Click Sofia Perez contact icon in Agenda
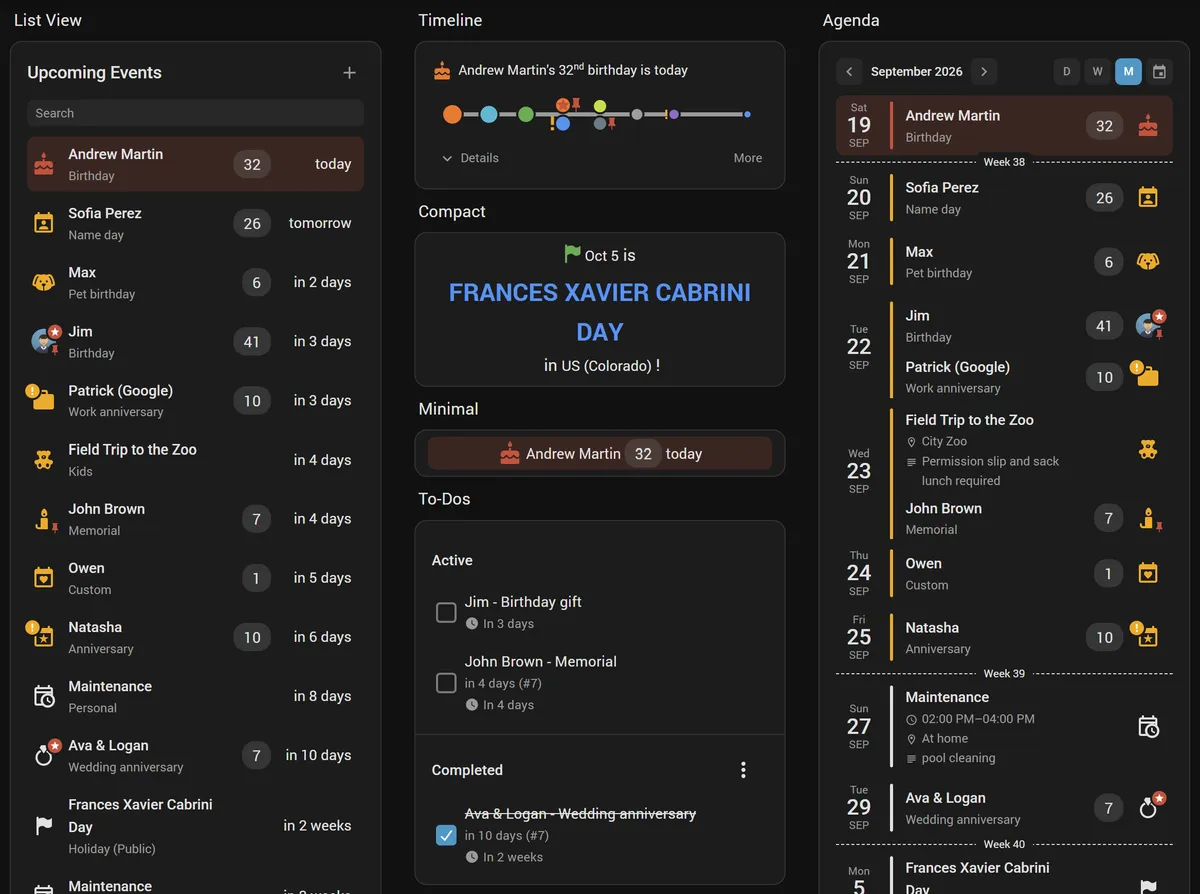The width and height of the screenshot is (1200, 894). (x=1148, y=197)
